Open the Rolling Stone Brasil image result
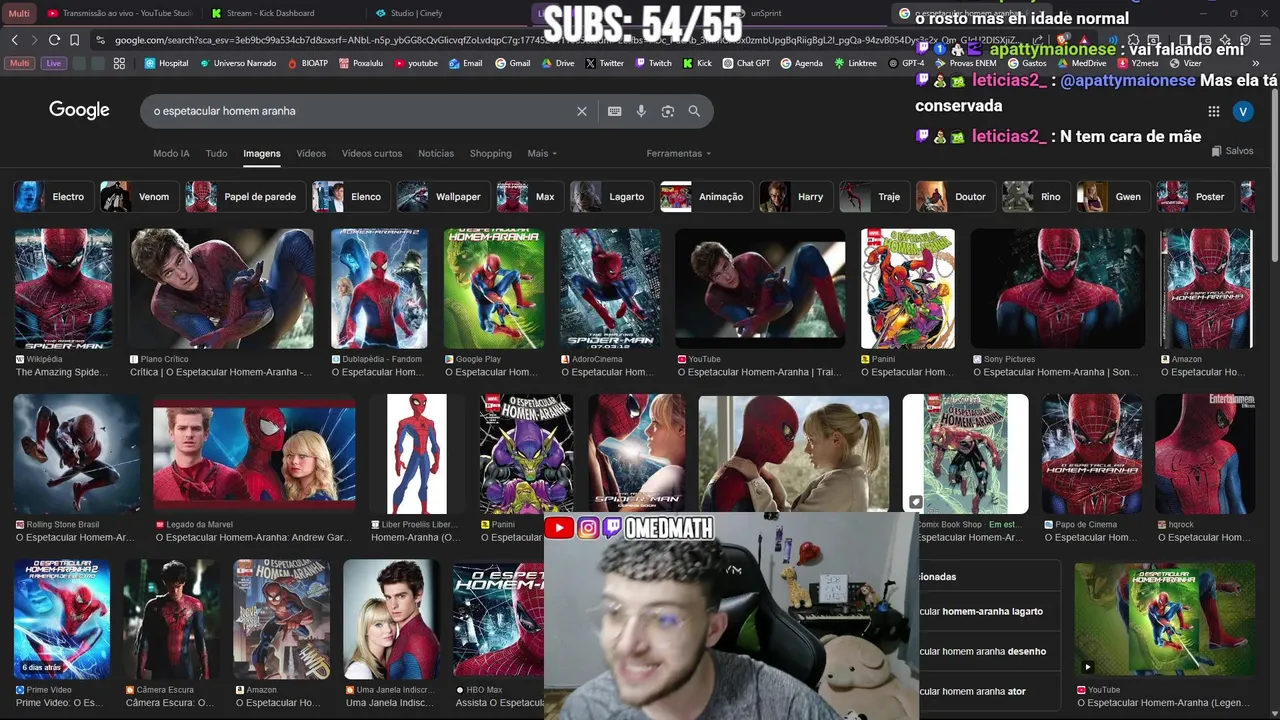 pyautogui.click(x=77, y=454)
